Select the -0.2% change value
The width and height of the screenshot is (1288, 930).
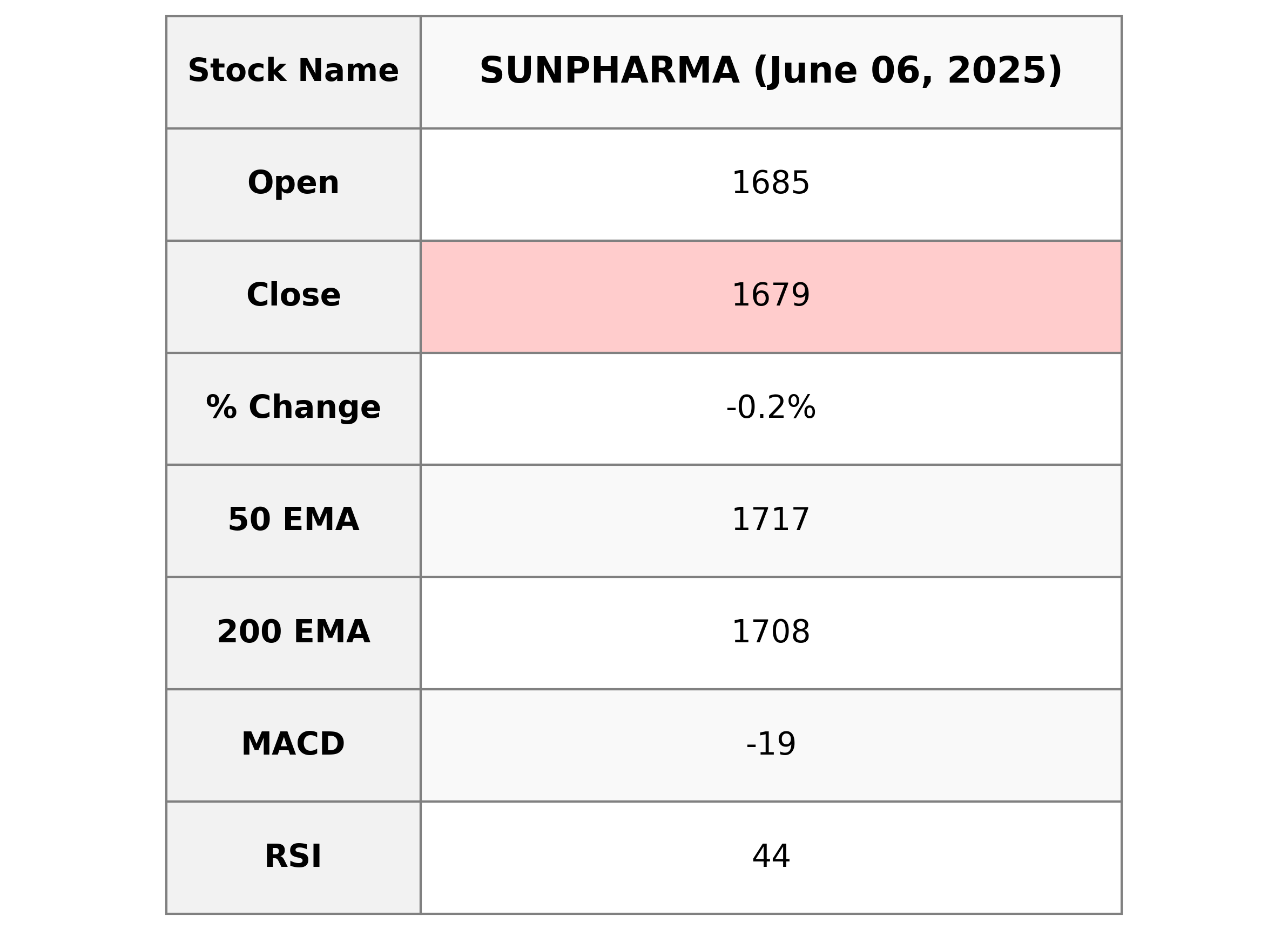pos(771,408)
